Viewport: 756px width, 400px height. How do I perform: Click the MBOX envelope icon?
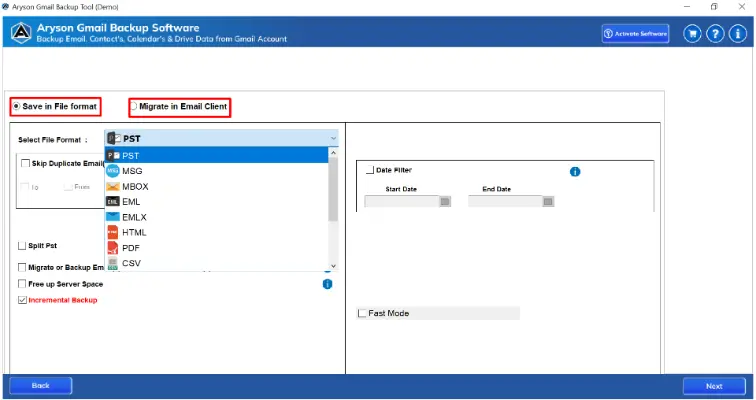click(113, 186)
